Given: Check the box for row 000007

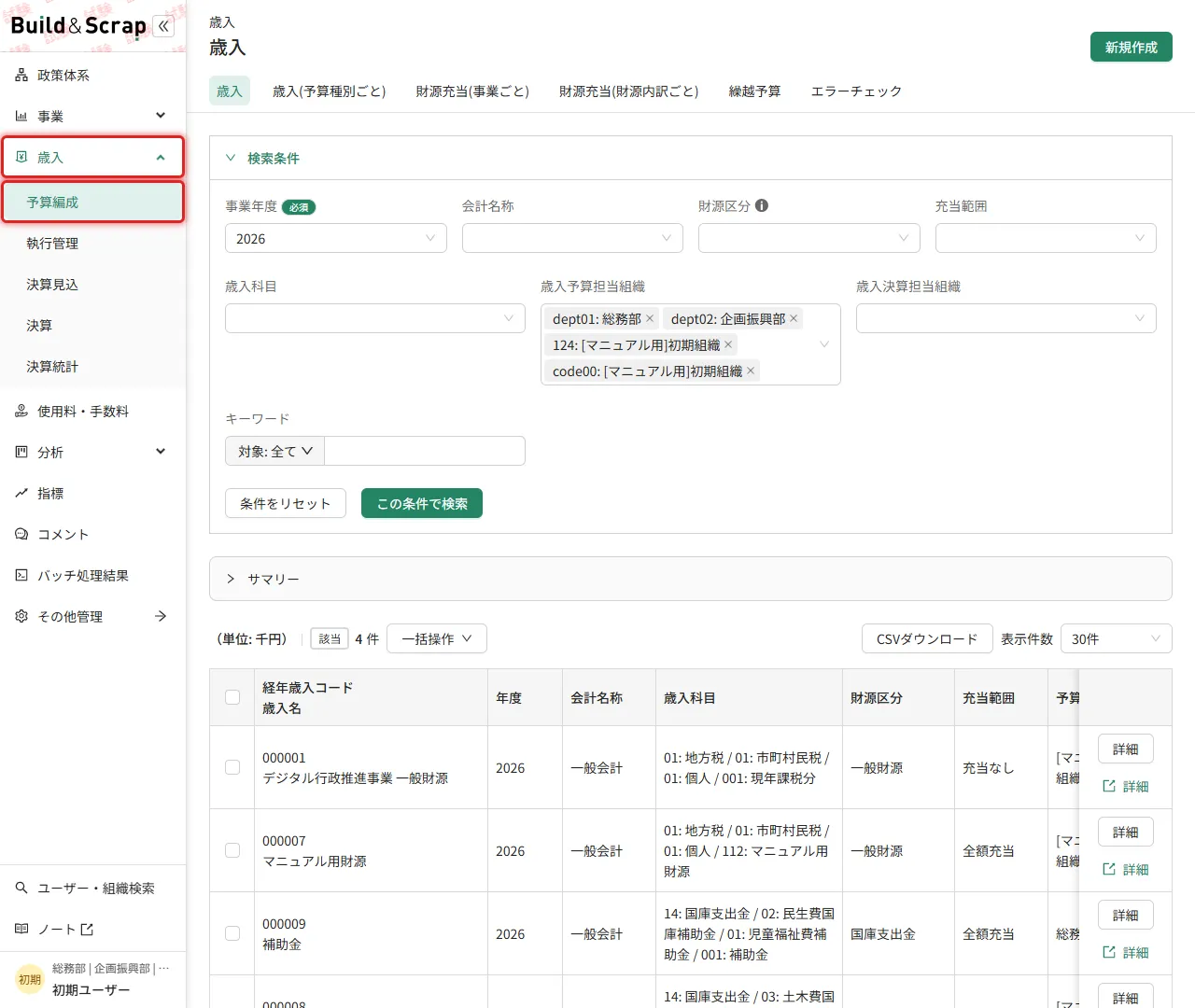Looking at the screenshot, I should click(232, 851).
